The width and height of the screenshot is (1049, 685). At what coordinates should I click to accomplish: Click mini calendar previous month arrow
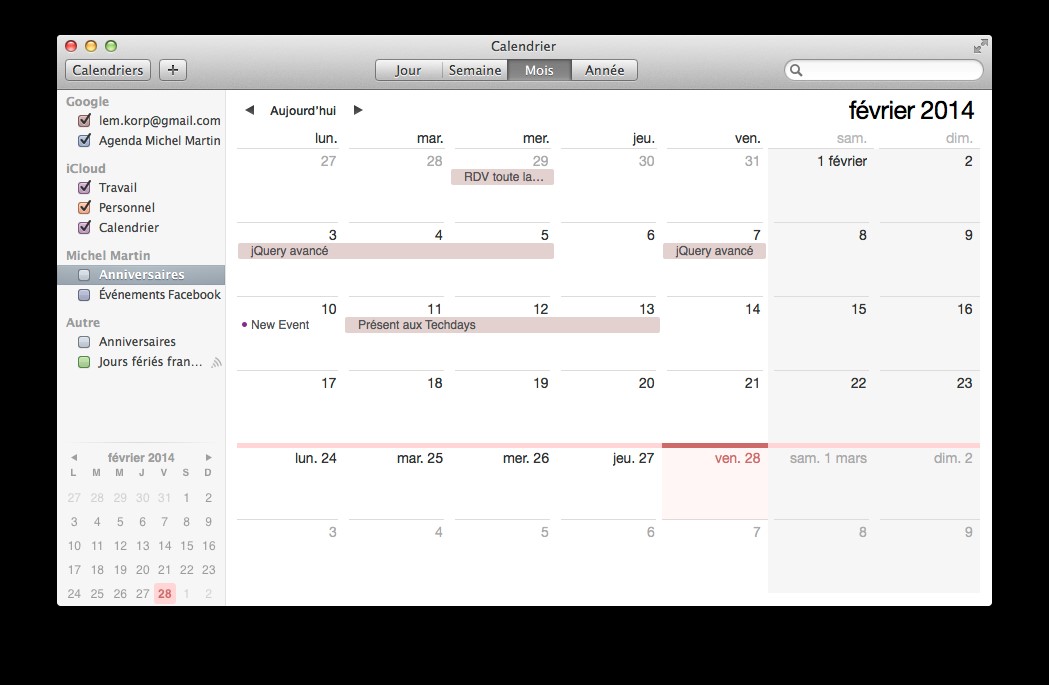[x=74, y=458]
